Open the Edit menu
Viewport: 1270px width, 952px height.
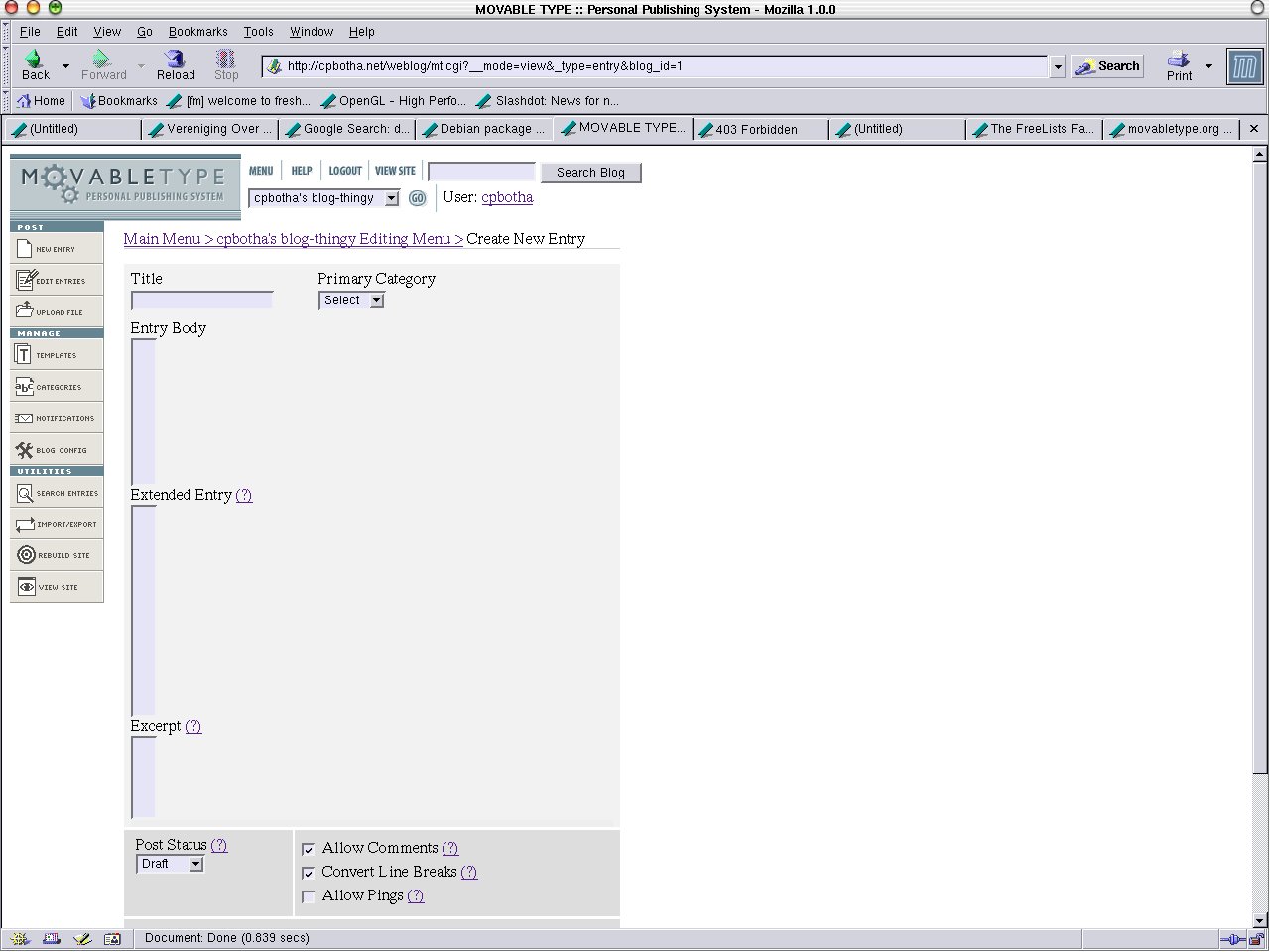66,32
